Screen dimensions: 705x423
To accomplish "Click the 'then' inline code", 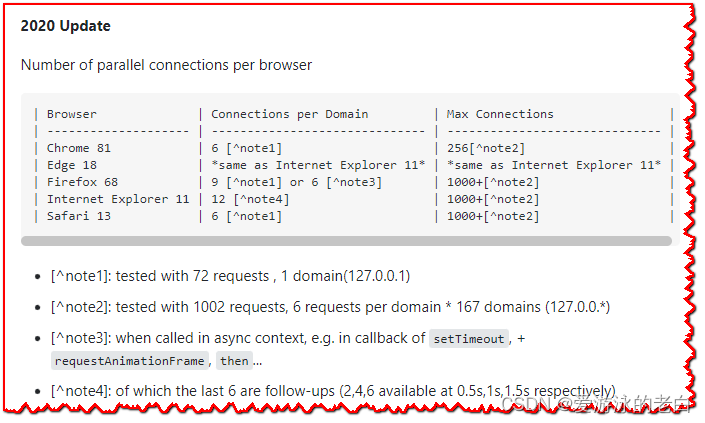I will [234, 361].
